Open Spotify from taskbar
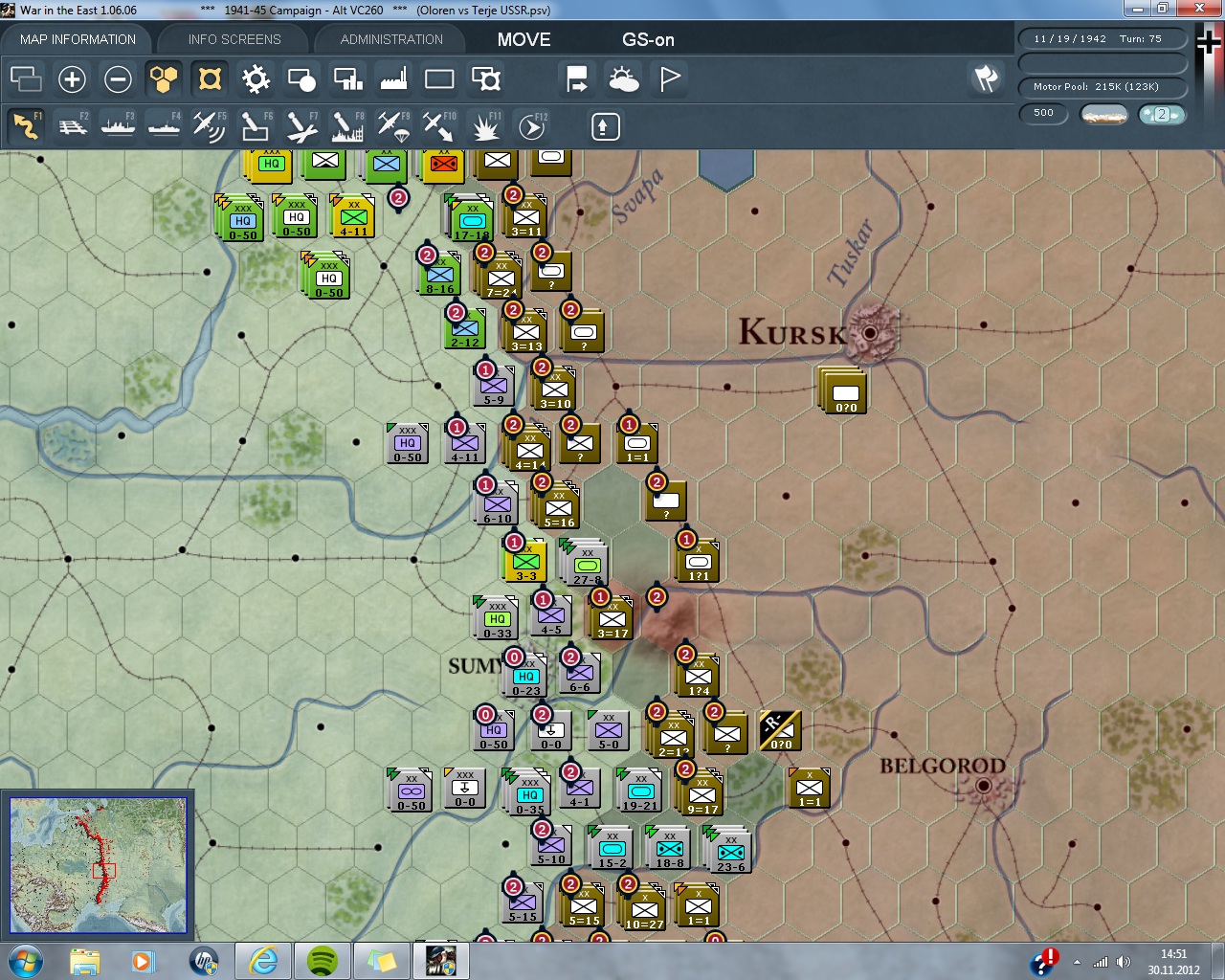Viewport: 1225px width, 980px height. [323, 961]
